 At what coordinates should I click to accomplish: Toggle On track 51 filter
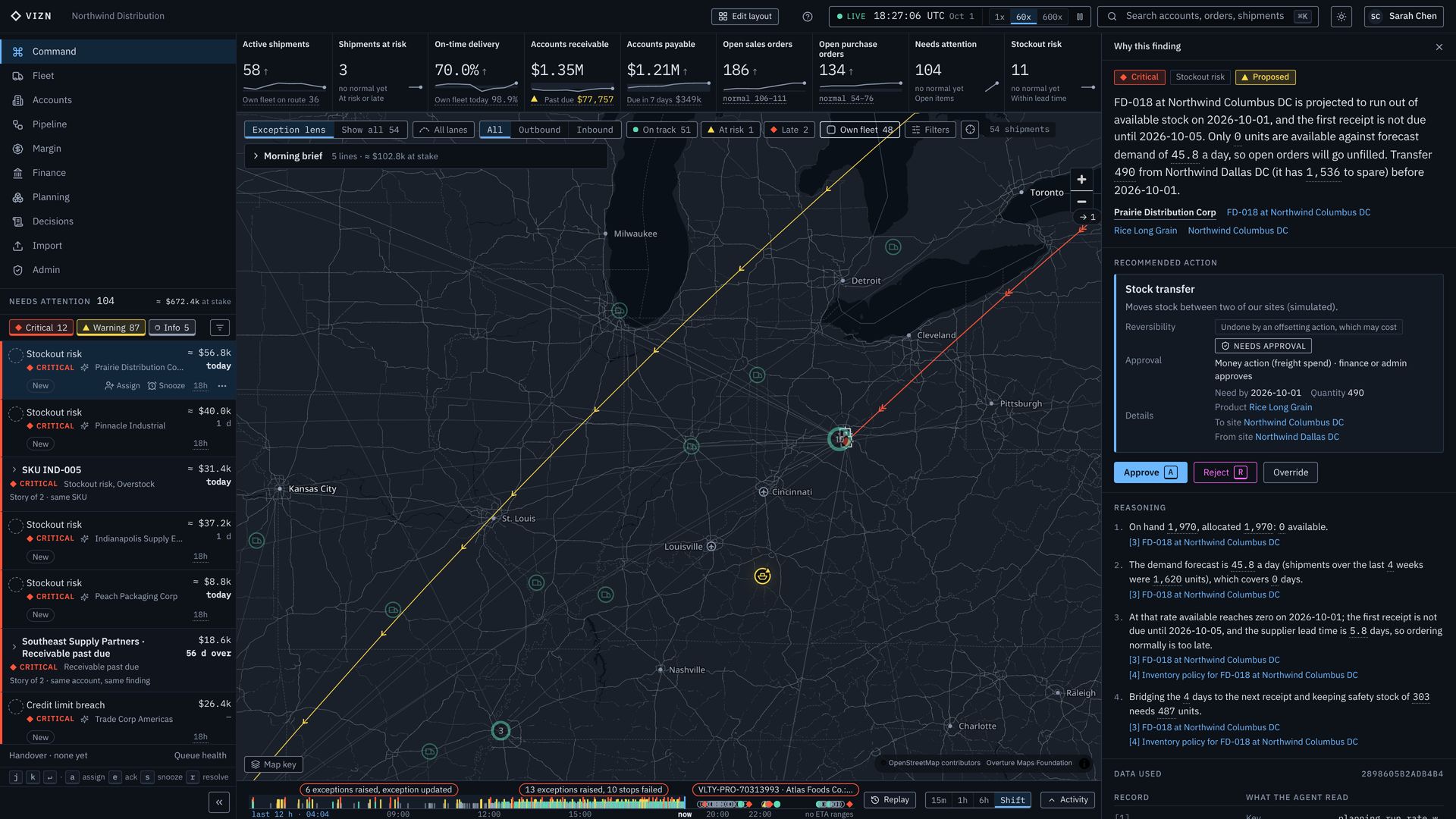(661, 130)
